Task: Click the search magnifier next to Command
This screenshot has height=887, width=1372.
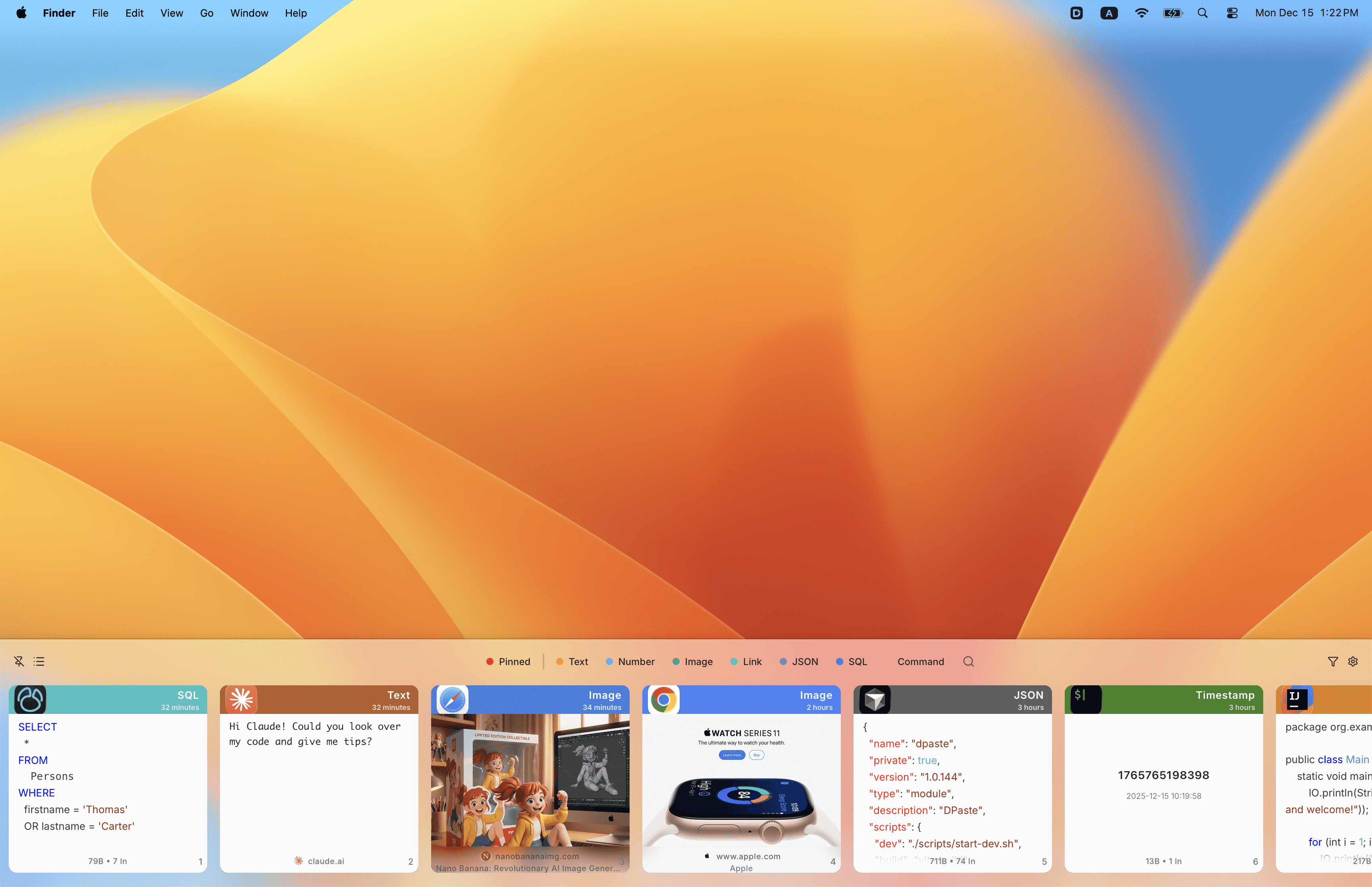Action: (968, 661)
